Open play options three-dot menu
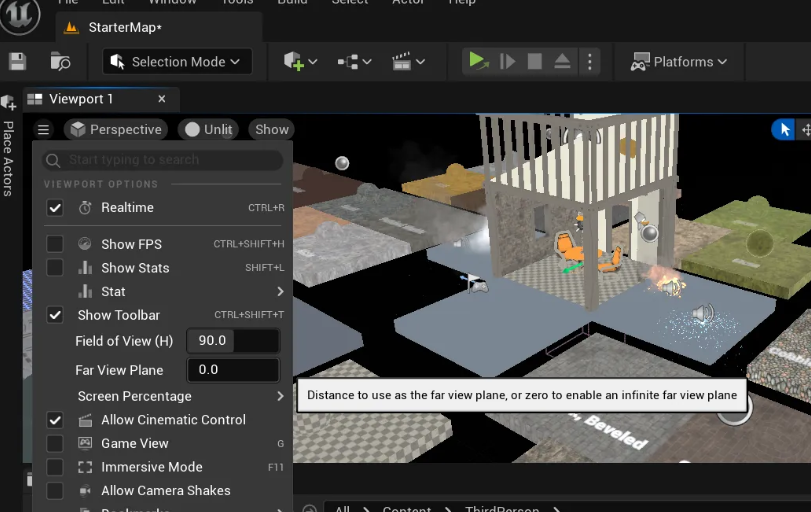Screen dimensions: 811x512 point(590,62)
